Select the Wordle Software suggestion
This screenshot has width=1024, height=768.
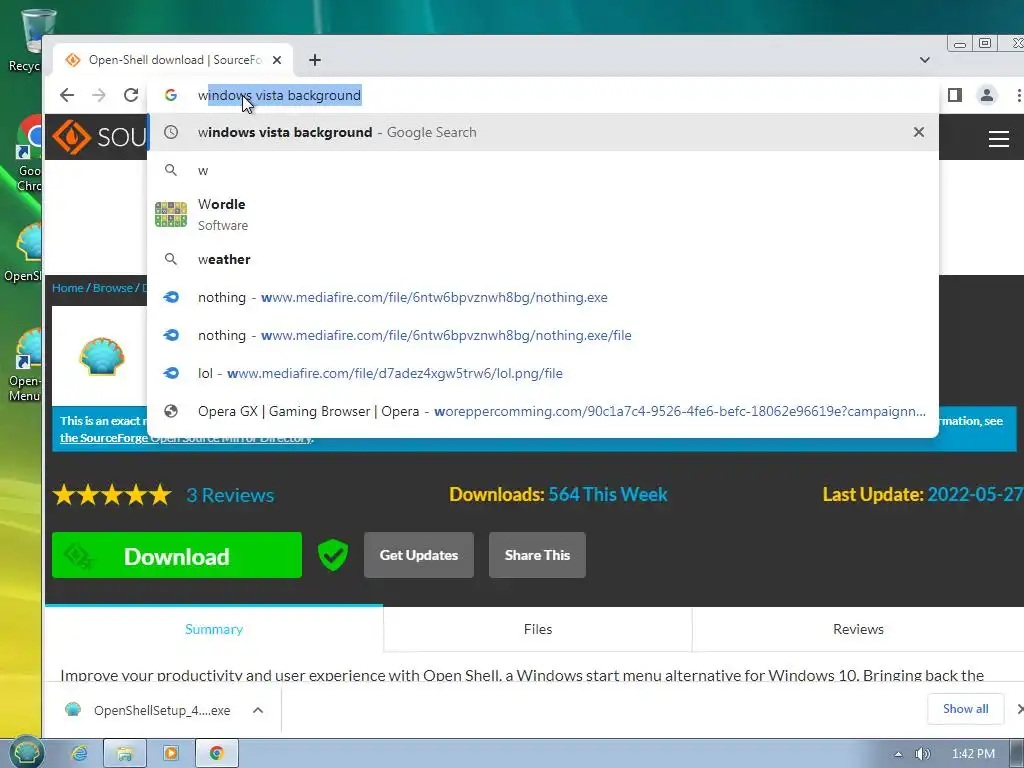pyautogui.click(x=543, y=214)
